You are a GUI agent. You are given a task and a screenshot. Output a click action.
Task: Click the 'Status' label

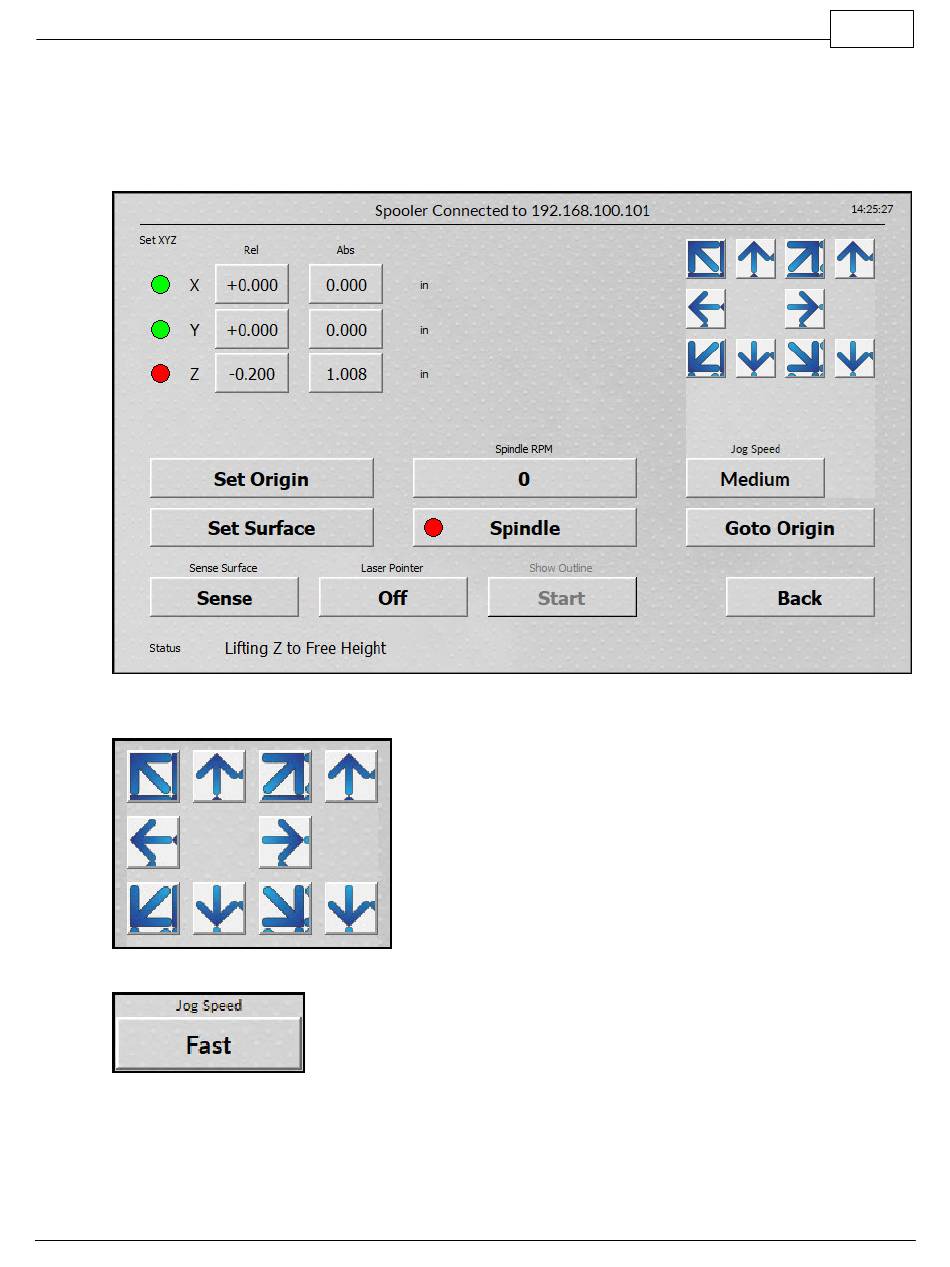pyautogui.click(x=165, y=648)
